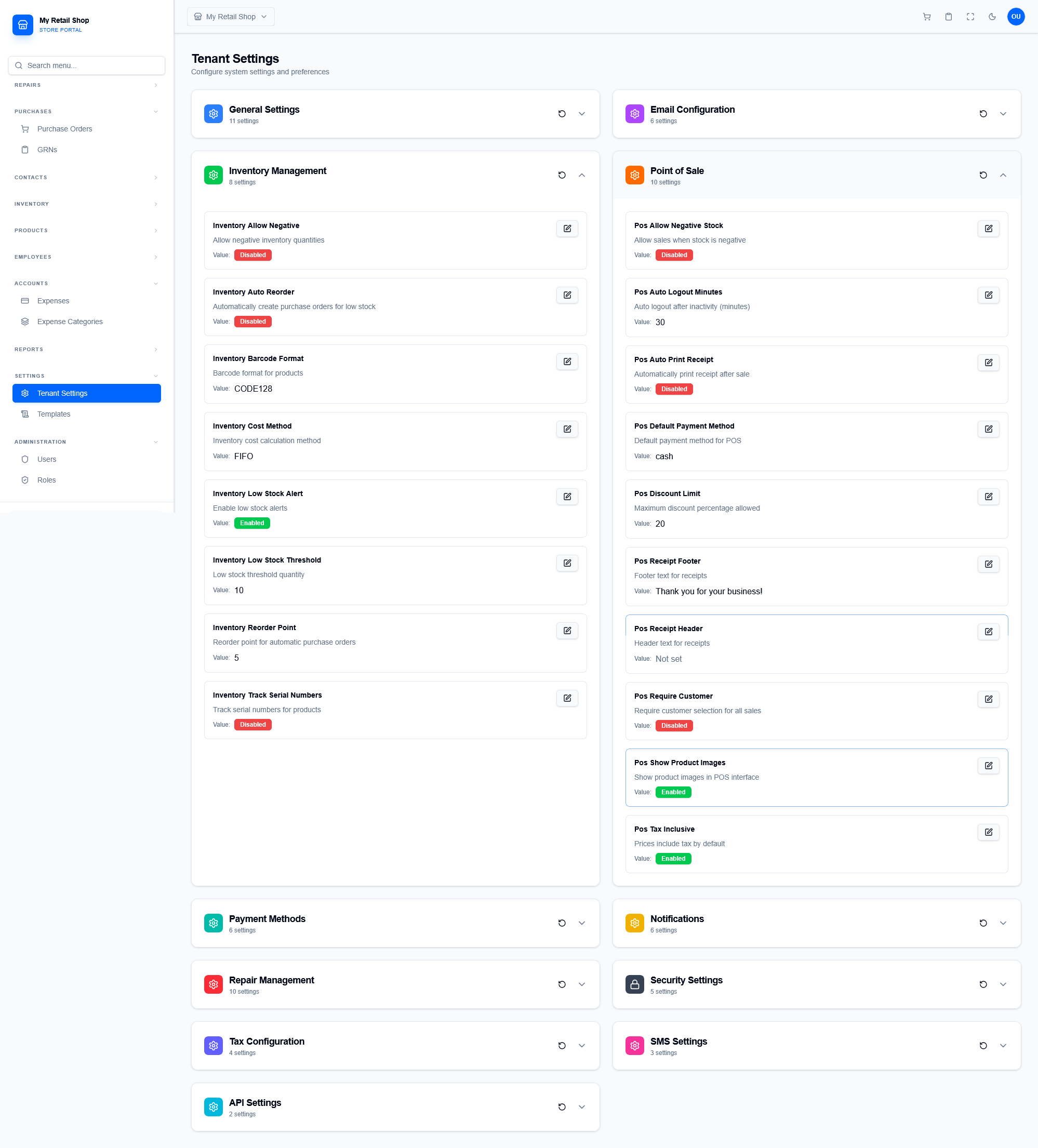Reset Point of Sale settings
This screenshot has width=1038, height=1148.
pos(983,176)
